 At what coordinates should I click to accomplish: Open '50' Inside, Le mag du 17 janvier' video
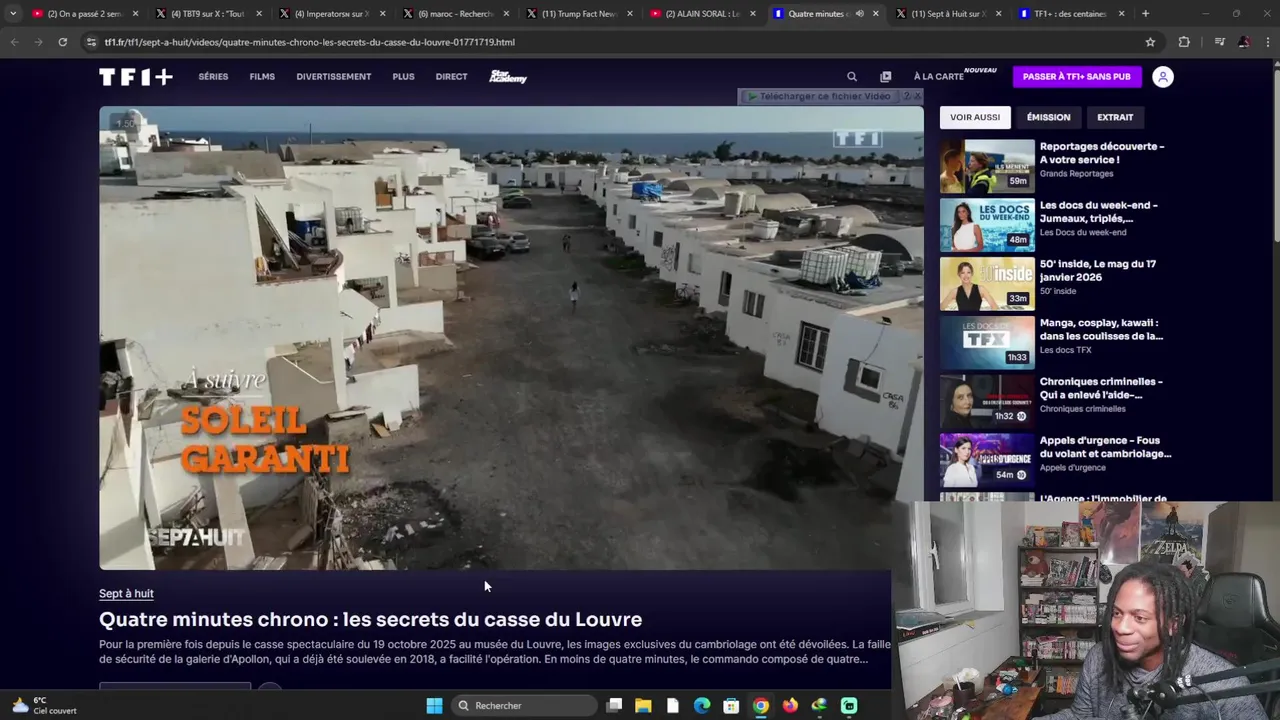1098,271
